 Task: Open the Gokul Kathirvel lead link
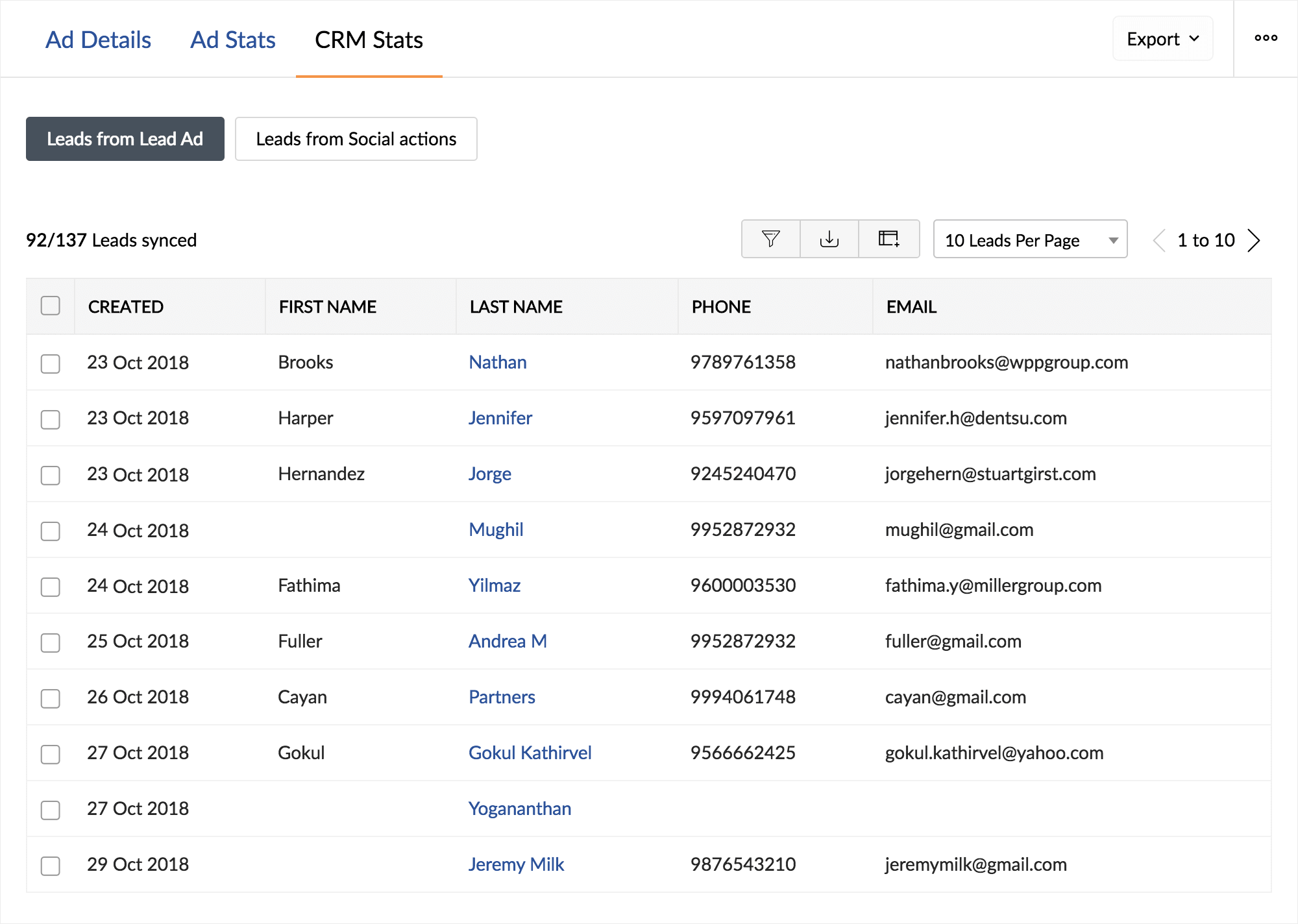pos(530,753)
